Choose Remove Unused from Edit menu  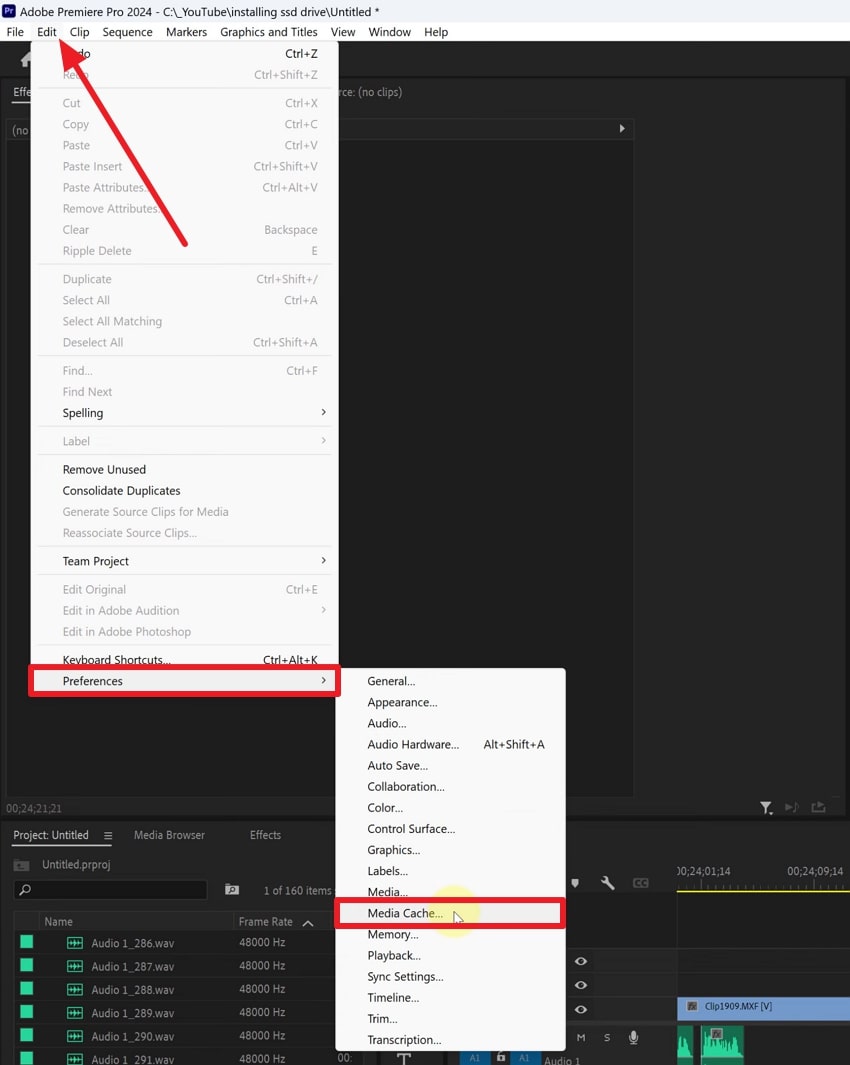click(x=184, y=469)
